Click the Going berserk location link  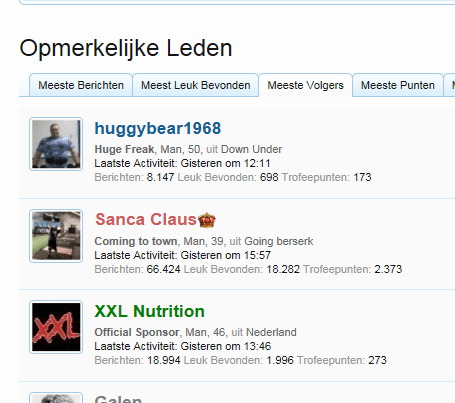279,241
